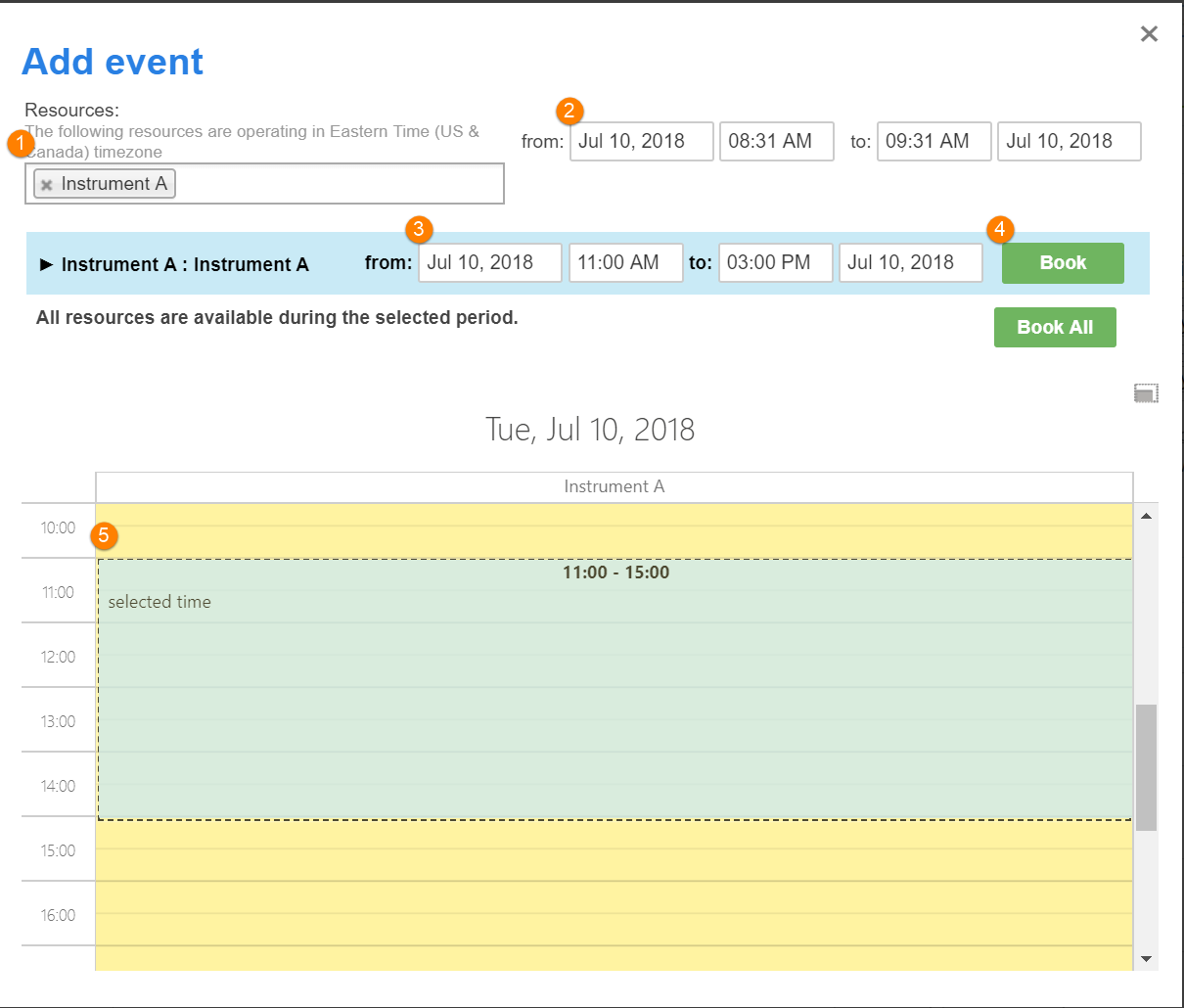Edit the 09:31 AM end time
Screen dimensions: 1184x1008
[x=934, y=141]
